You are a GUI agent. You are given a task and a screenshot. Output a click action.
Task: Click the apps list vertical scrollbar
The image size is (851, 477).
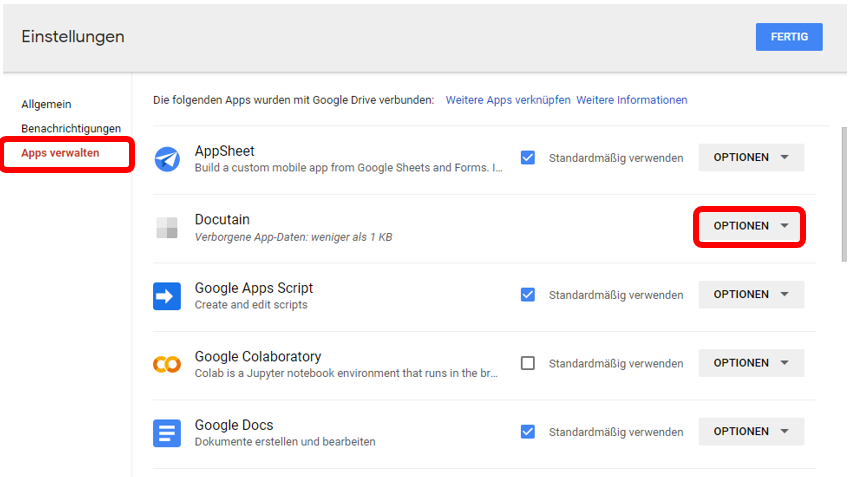844,194
